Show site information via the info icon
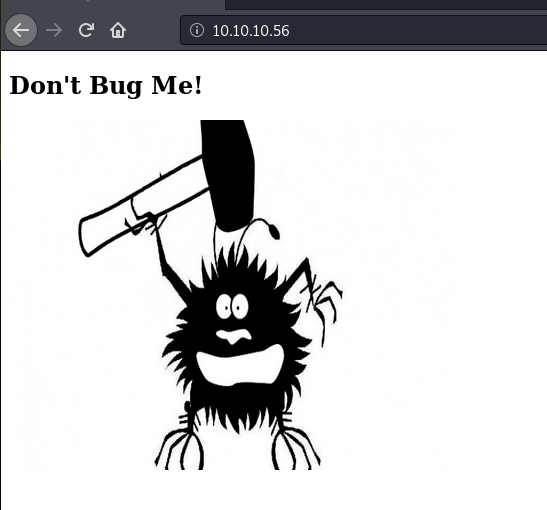Viewport: 547px width, 510px height. (197, 30)
